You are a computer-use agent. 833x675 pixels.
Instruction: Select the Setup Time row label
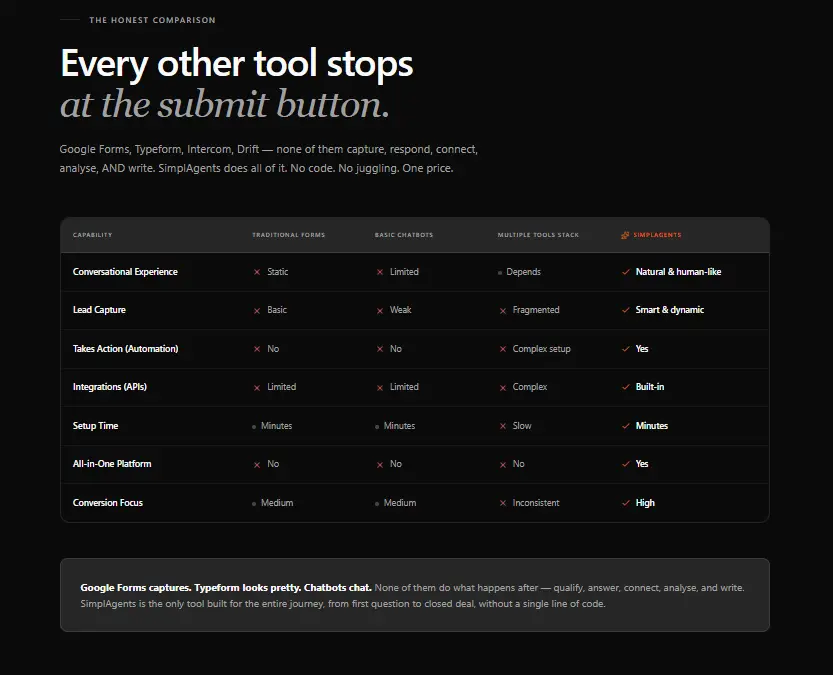96,425
